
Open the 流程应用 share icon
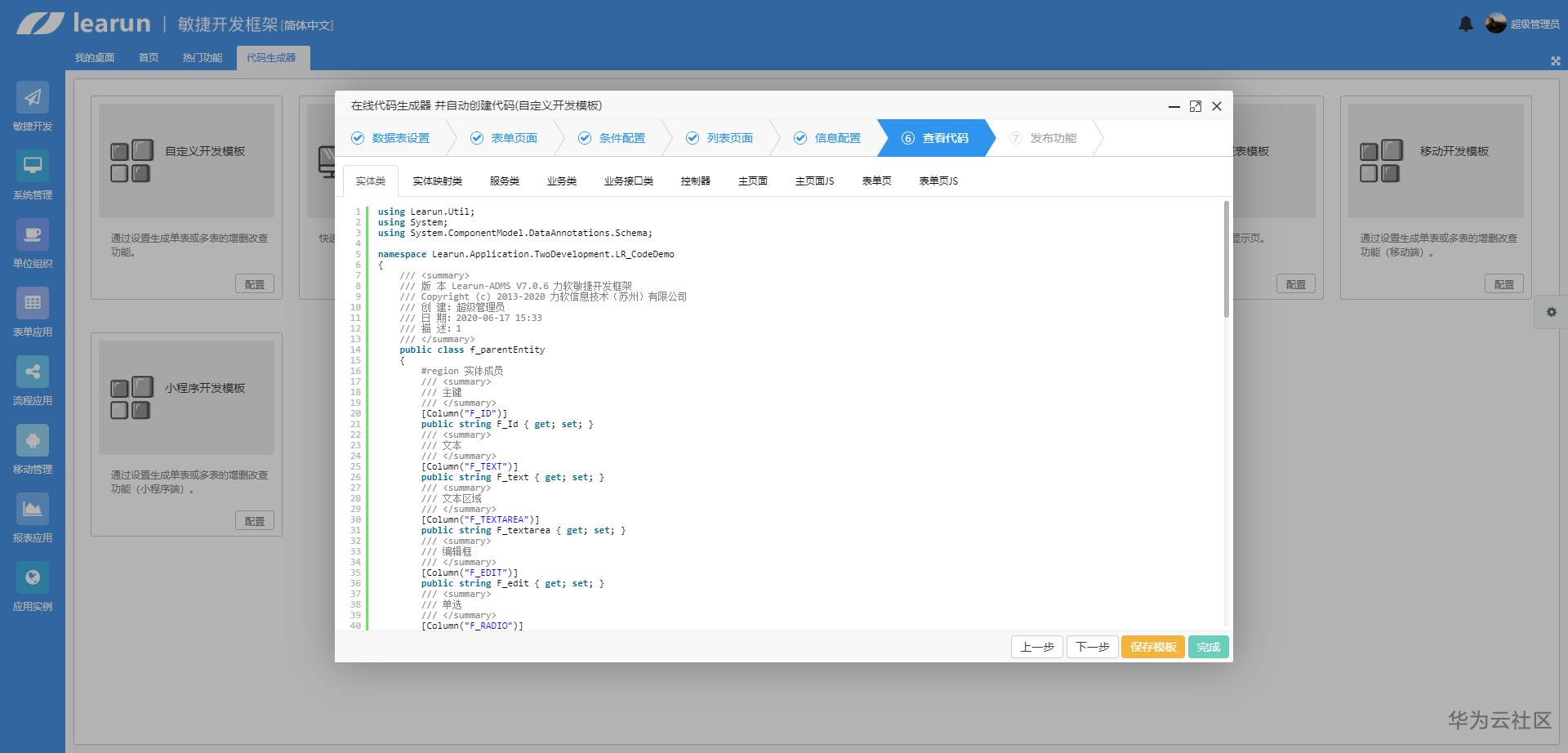(x=33, y=372)
